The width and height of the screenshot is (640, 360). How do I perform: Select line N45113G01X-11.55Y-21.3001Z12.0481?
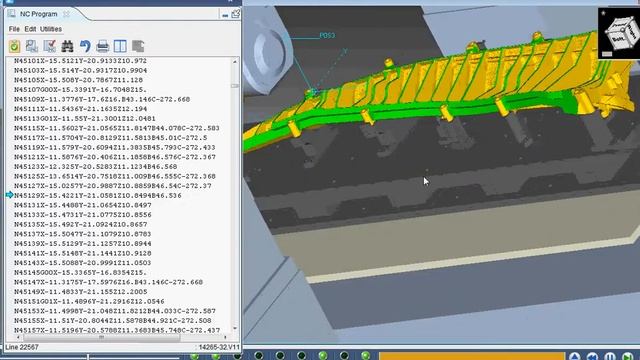tap(85, 118)
